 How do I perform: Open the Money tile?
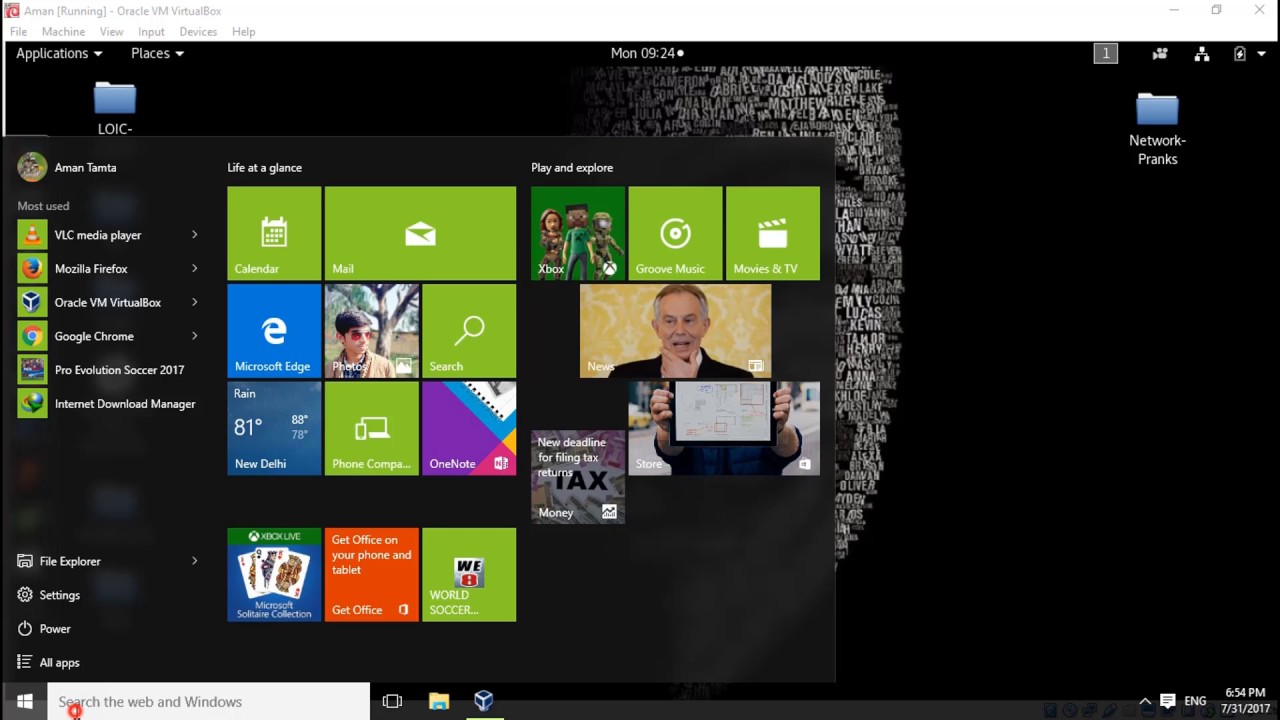578,477
